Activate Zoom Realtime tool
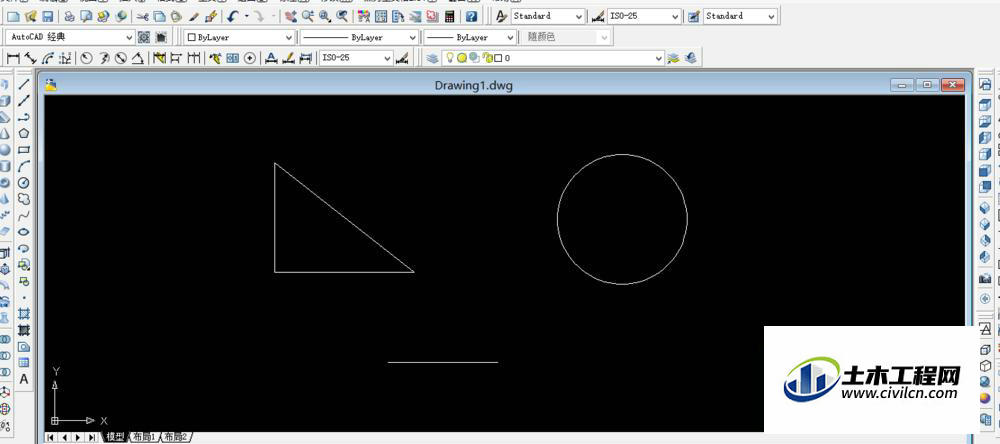 coord(308,17)
